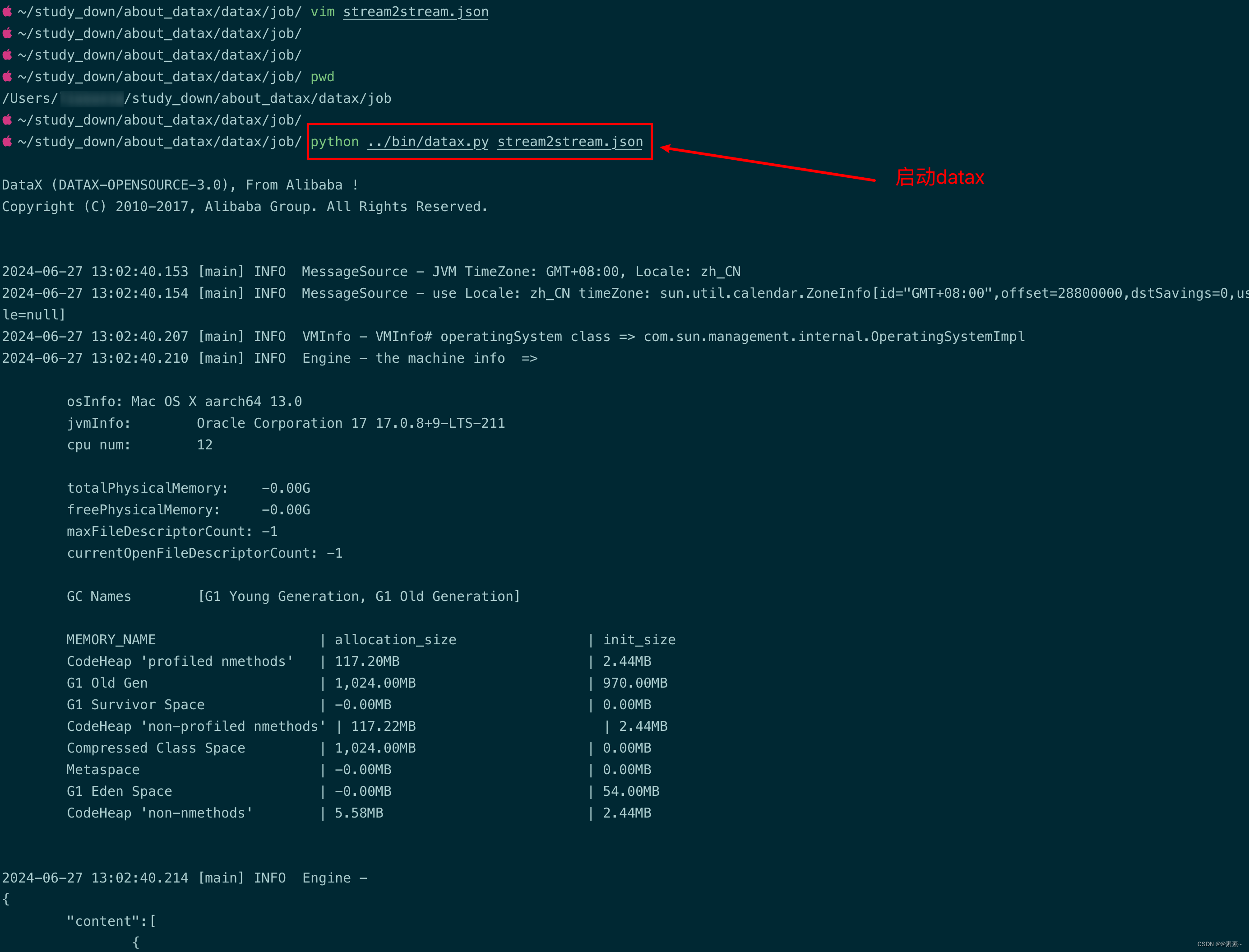Click the "content":[ JSON line
The image size is (1249, 952).
click(111, 922)
